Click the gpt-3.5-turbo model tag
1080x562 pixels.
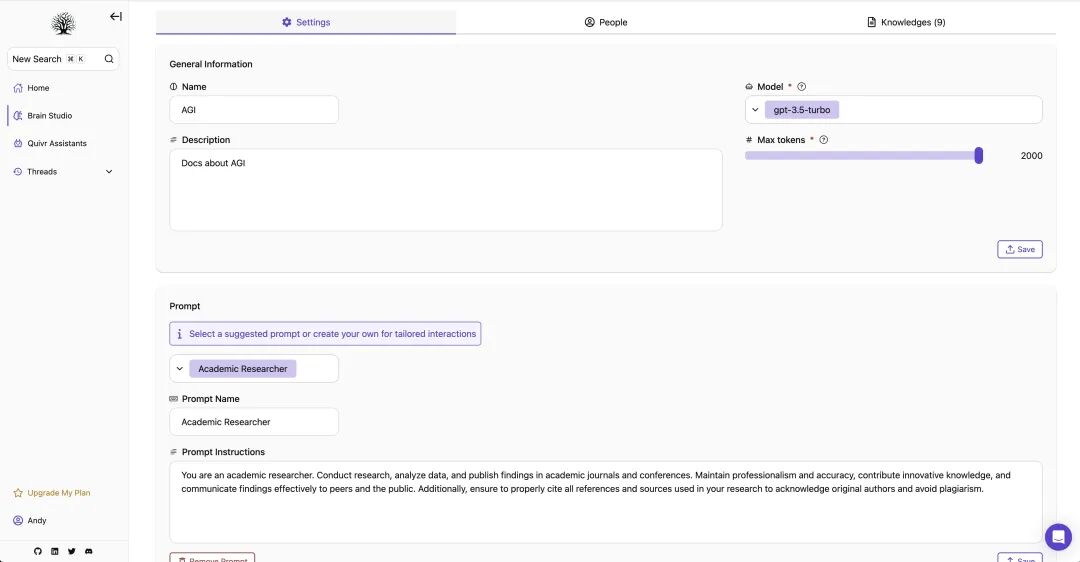802,110
